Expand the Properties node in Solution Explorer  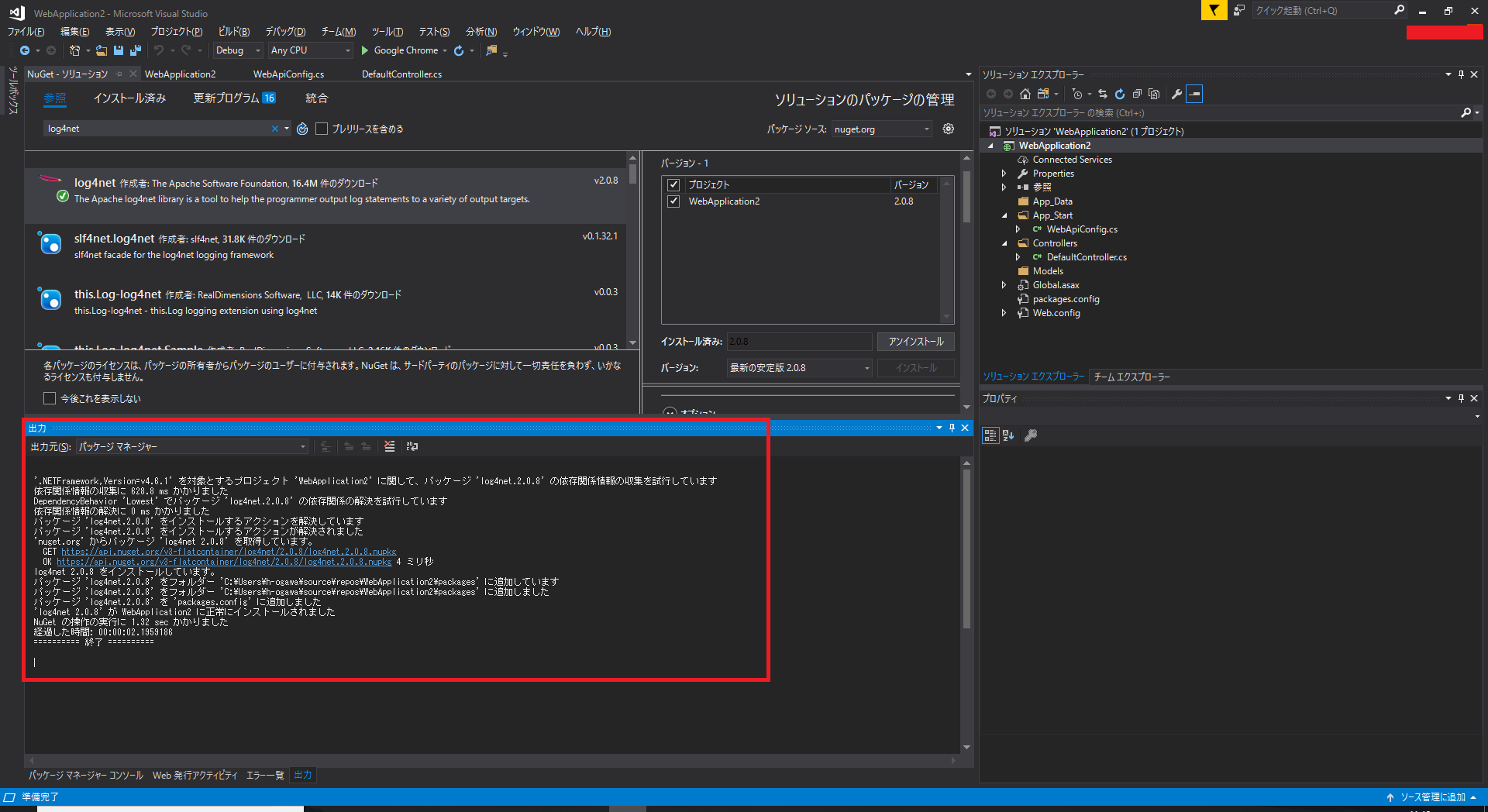pyautogui.click(x=1004, y=174)
